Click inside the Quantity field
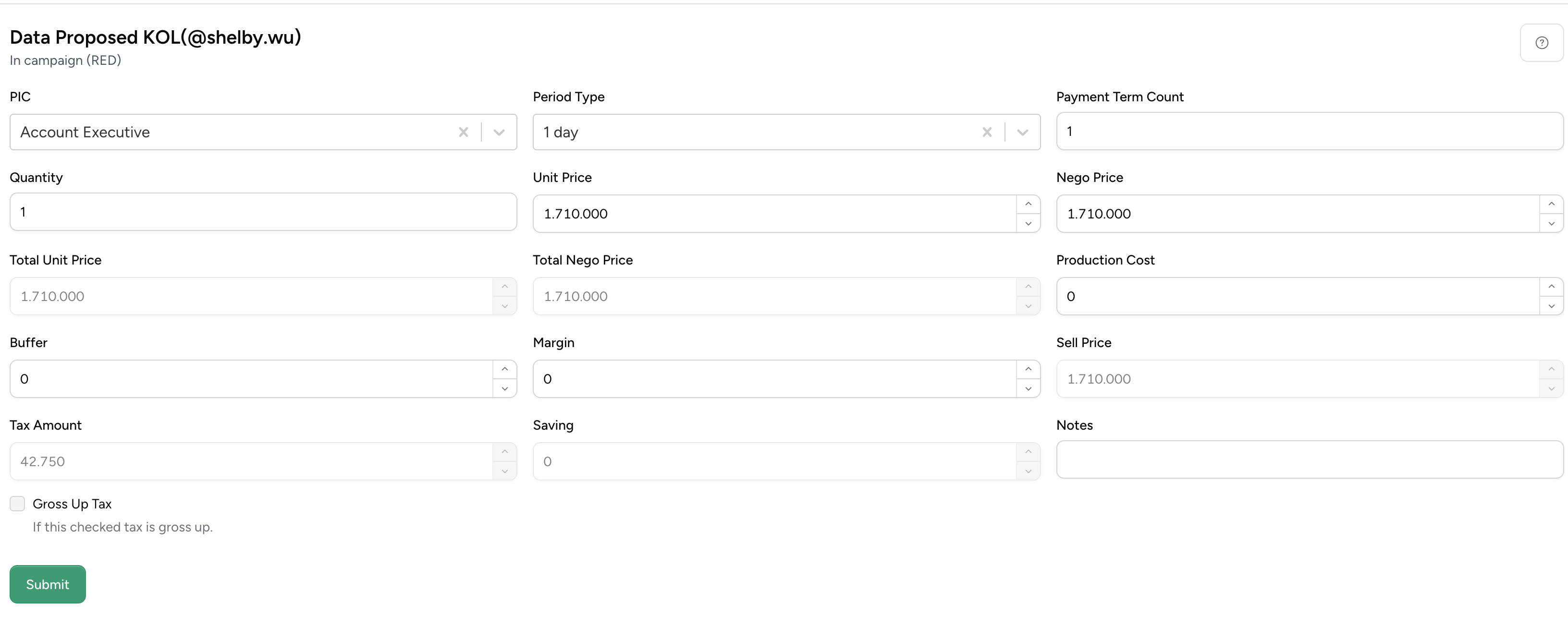 (x=262, y=212)
